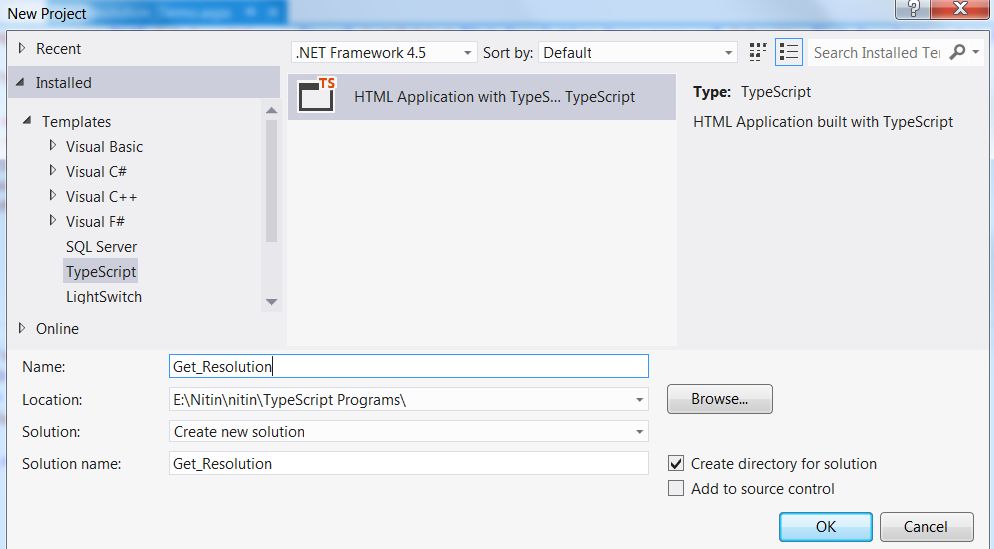
Task: Switch to medium icons list view
Action: (789, 52)
